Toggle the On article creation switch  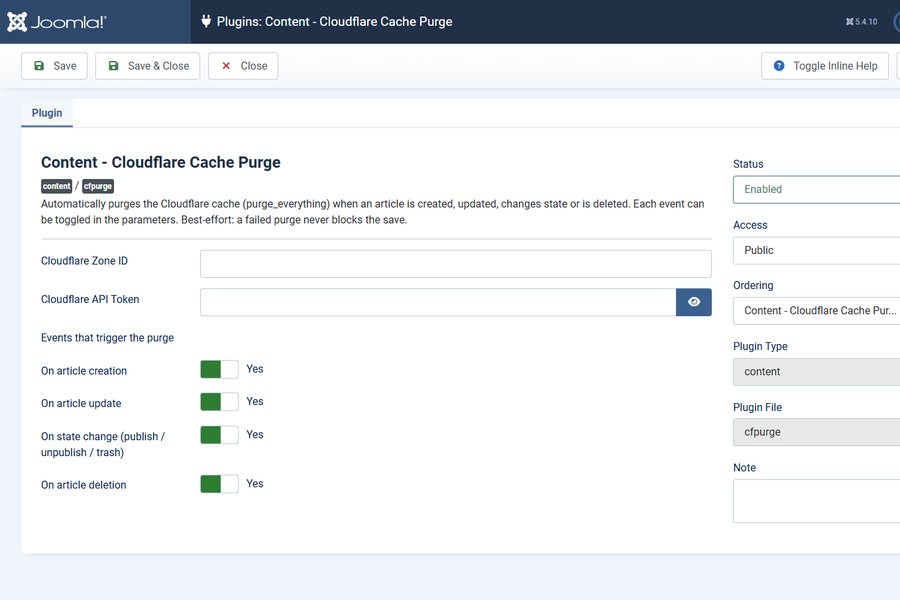pos(219,369)
